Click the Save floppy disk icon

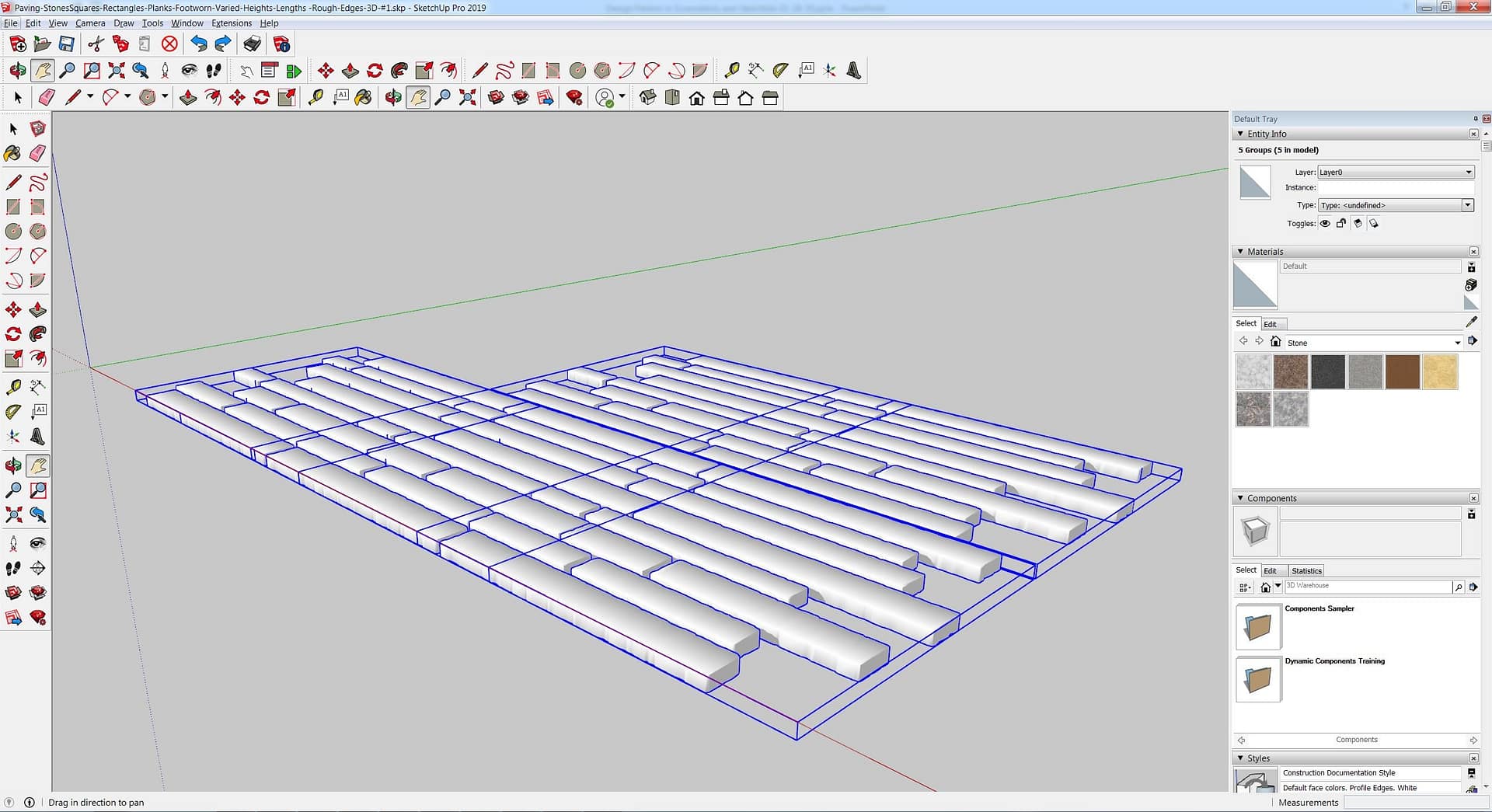point(67,44)
